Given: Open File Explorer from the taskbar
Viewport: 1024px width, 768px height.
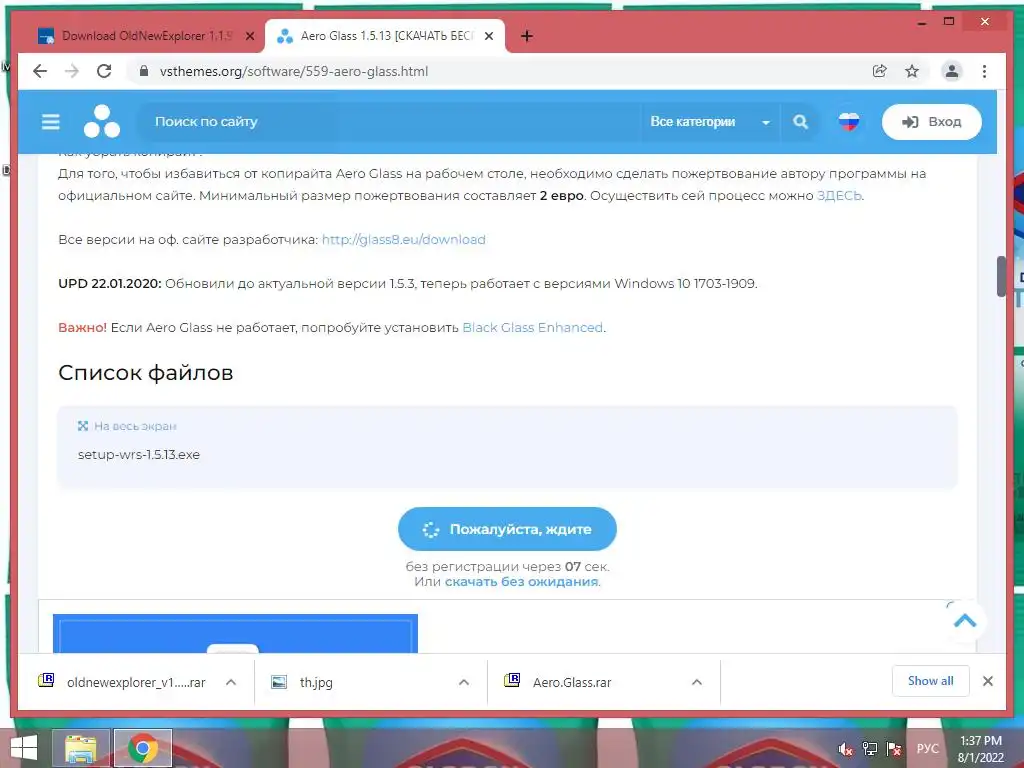Looking at the screenshot, I should pyautogui.click(x=80, y=748).
